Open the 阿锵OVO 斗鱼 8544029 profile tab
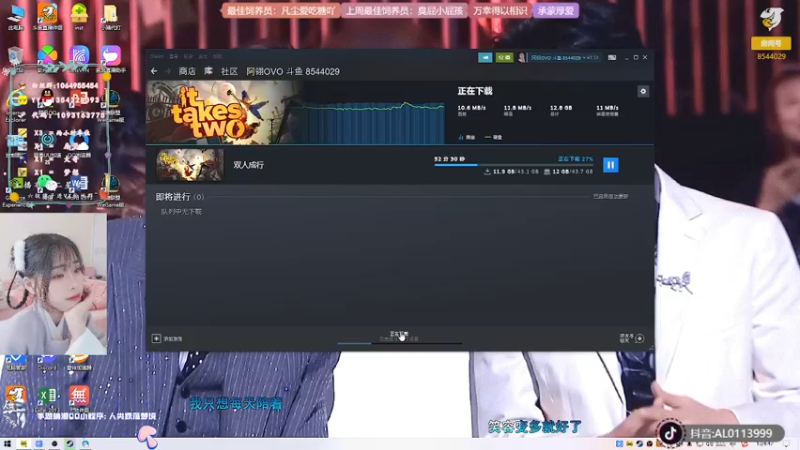The width and height of the screenshot is (800, 450). point(293,71)
